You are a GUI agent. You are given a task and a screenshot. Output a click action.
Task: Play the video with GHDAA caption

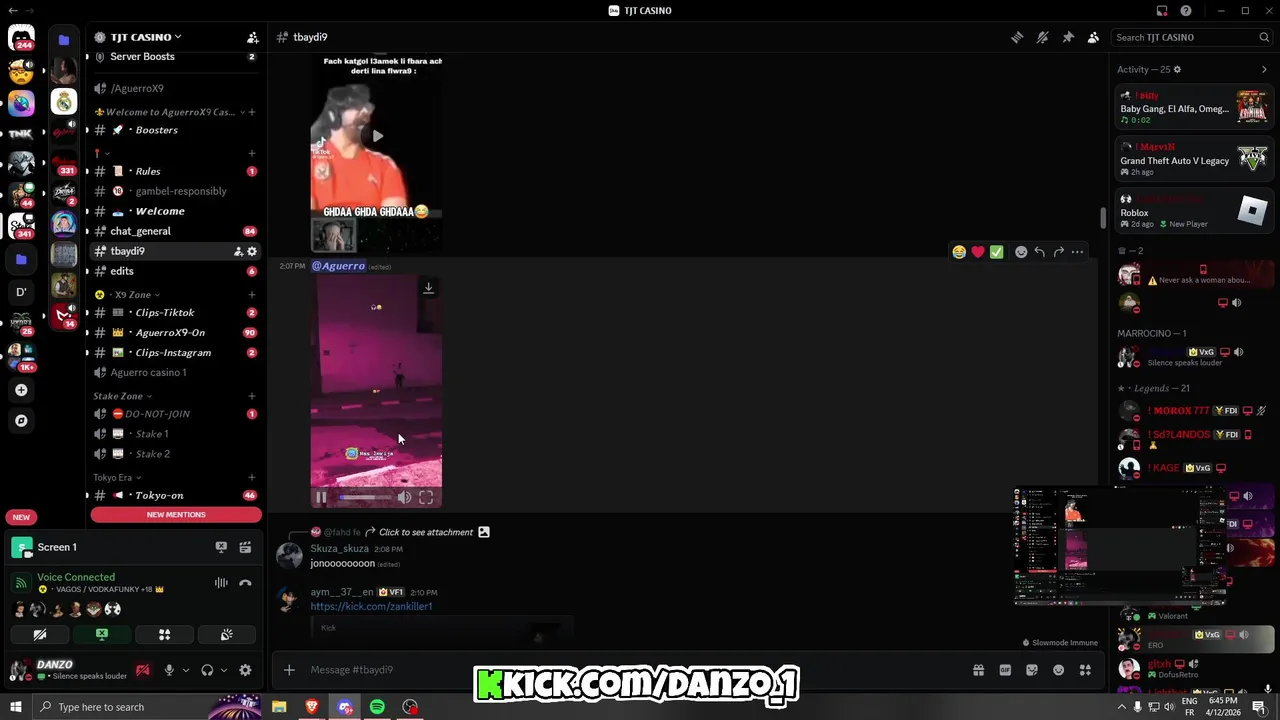tap(377, 136)
